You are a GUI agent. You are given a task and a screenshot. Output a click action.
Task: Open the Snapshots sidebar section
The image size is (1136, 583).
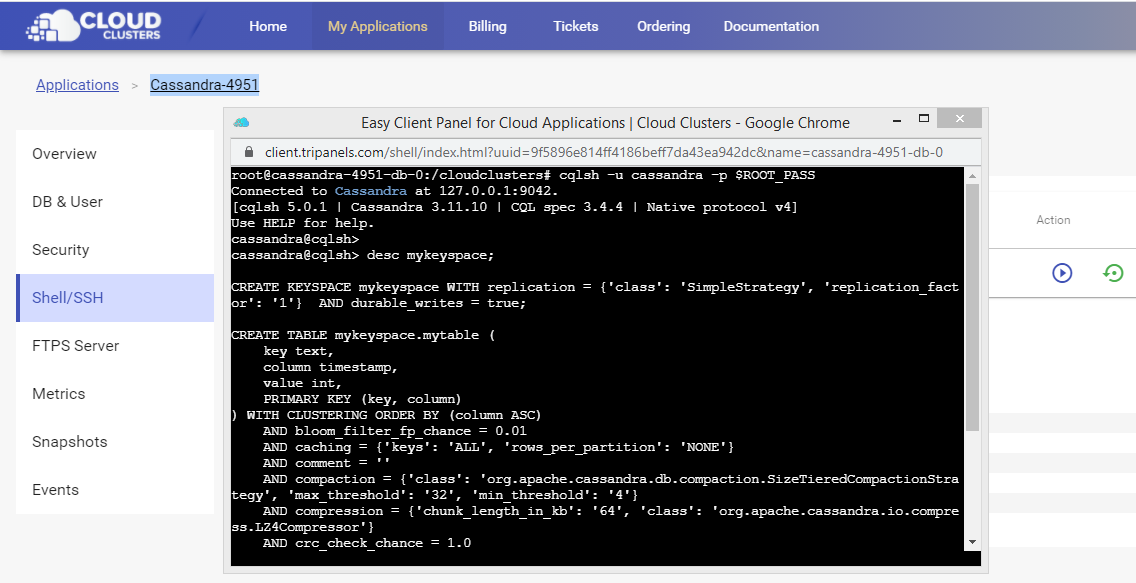(115, 442)
